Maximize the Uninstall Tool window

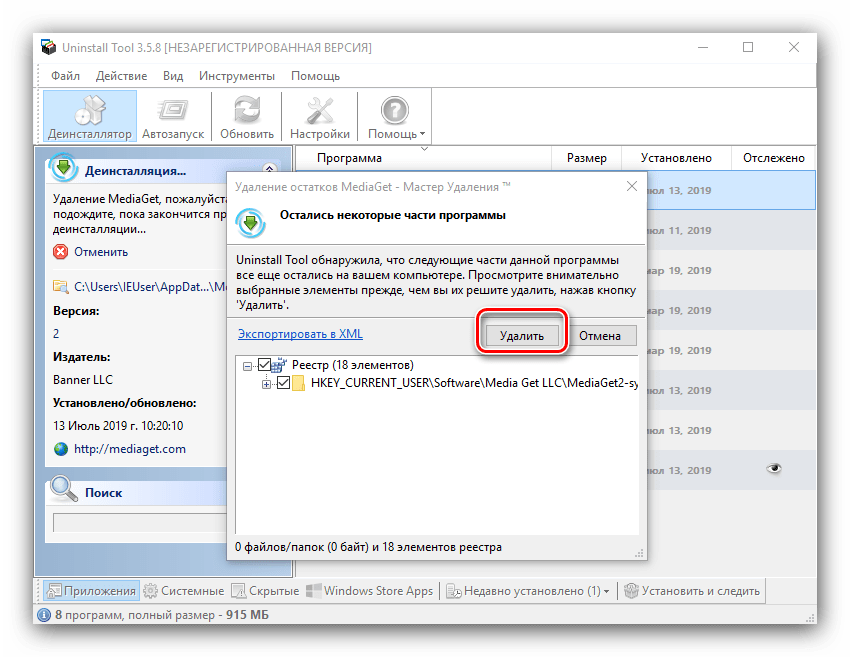pos(748,47)
